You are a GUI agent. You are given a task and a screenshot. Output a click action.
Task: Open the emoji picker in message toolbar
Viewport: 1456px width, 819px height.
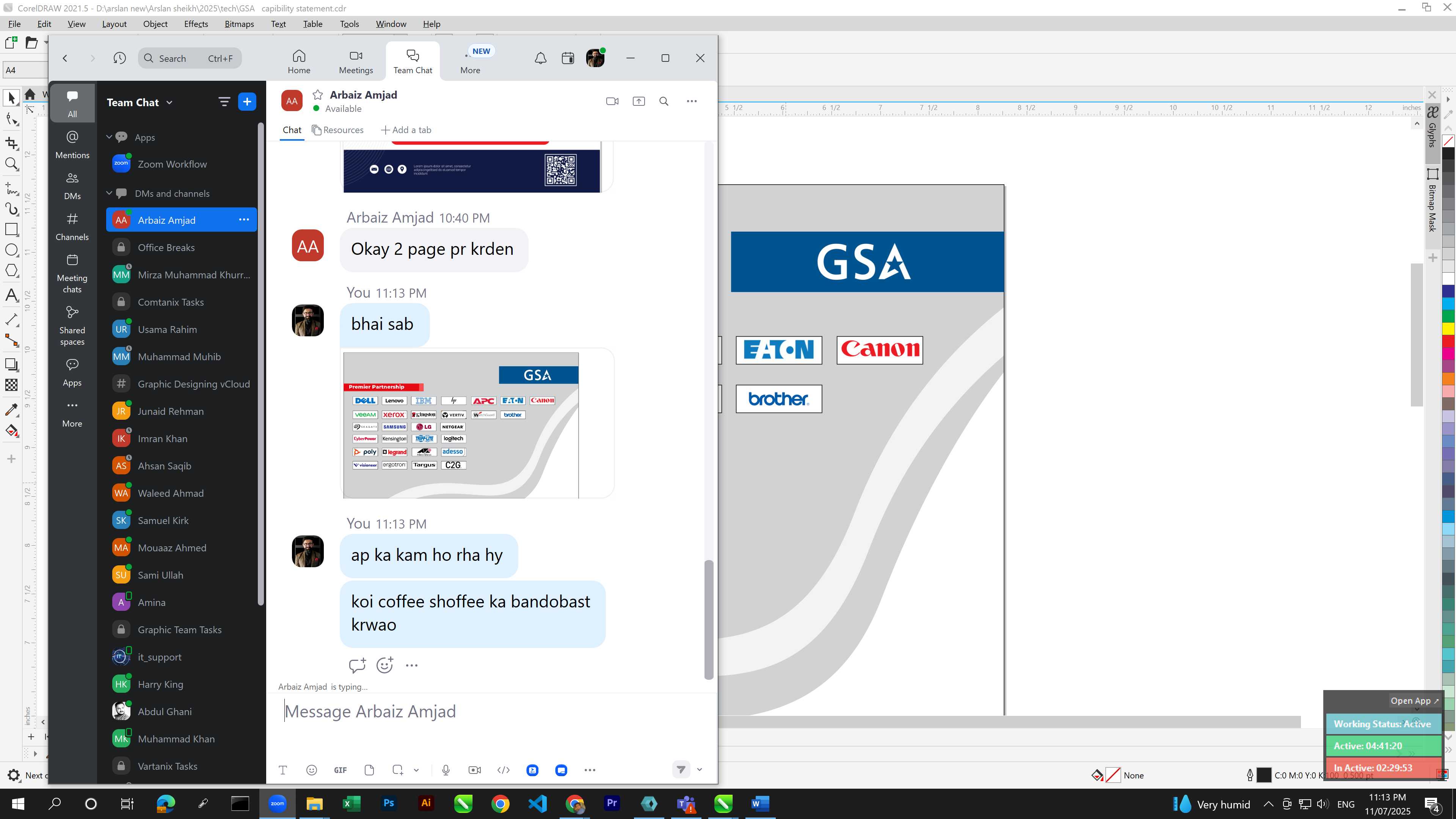(x=311, y=770)
